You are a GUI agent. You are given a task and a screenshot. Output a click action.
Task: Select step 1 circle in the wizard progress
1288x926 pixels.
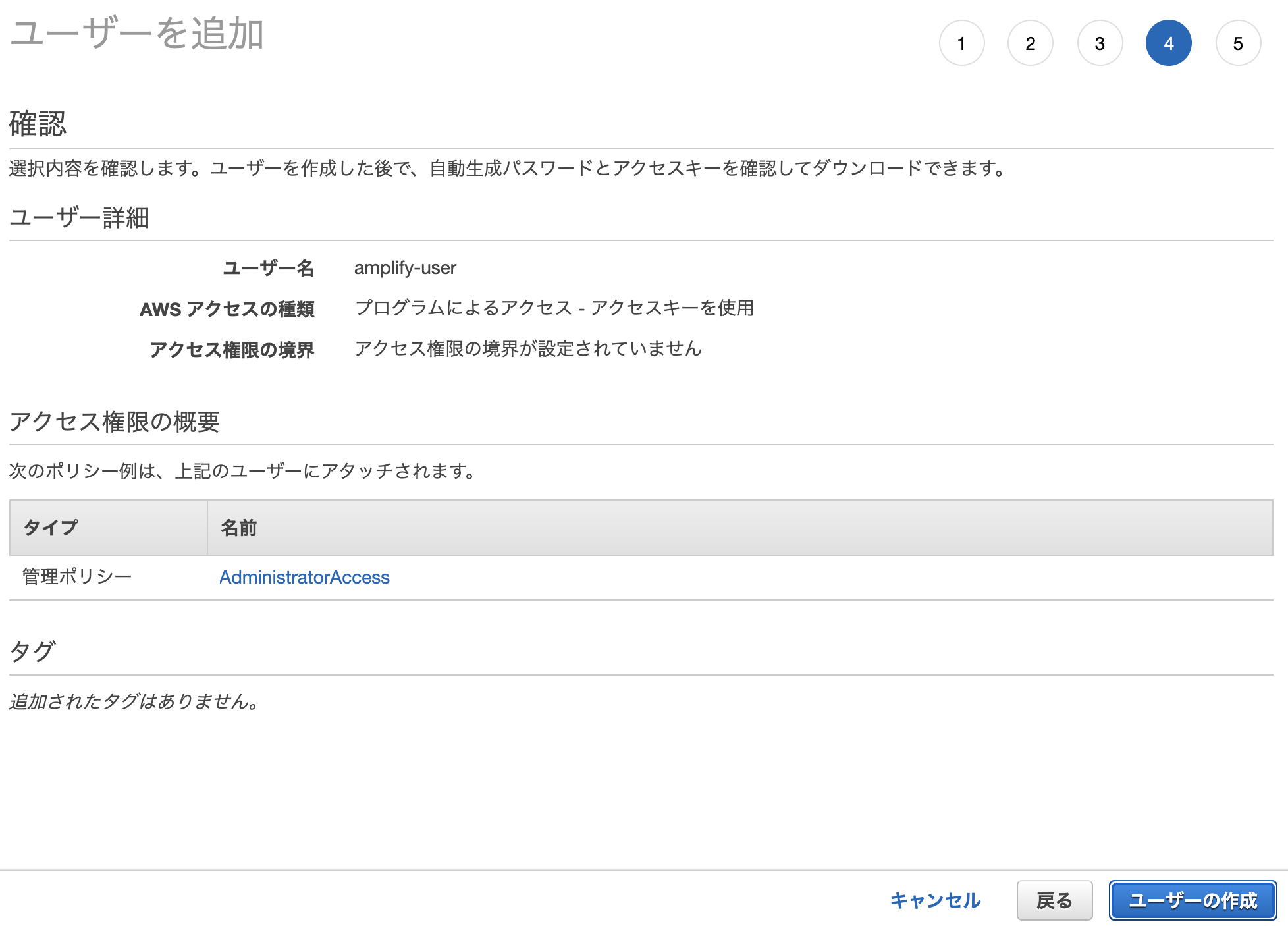click(963, 43)
